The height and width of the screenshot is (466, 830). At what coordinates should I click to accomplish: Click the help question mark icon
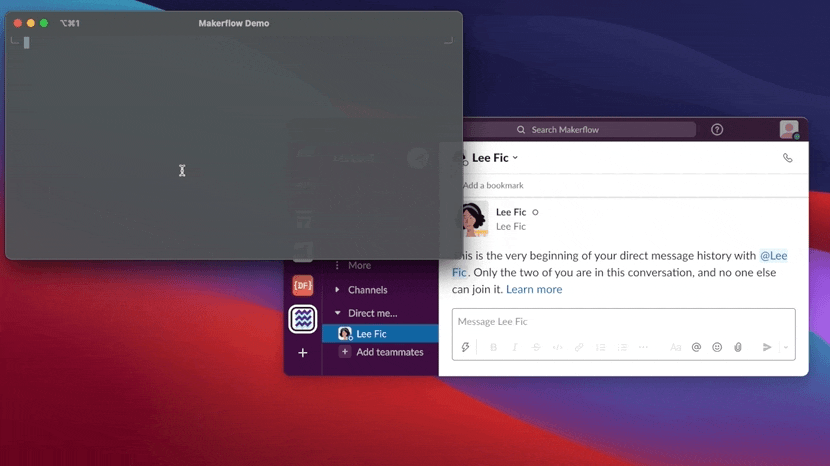click(x=717, y=130)
